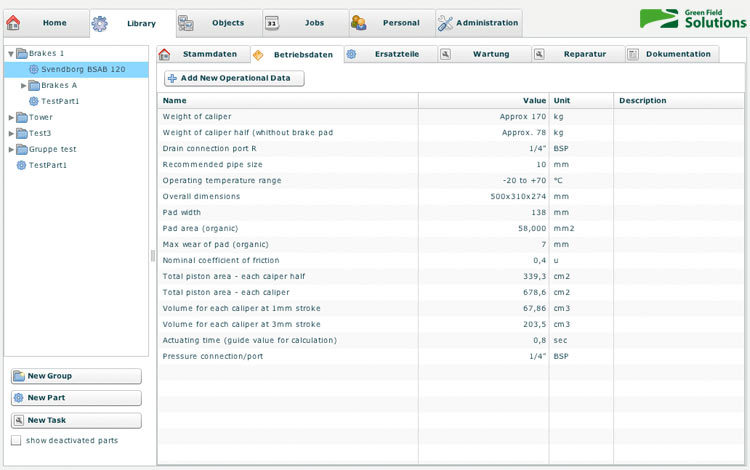Screen dimensions: 750x470
Task: Collapse the Brakes 1 folder
Action: (x=10, y=54)
